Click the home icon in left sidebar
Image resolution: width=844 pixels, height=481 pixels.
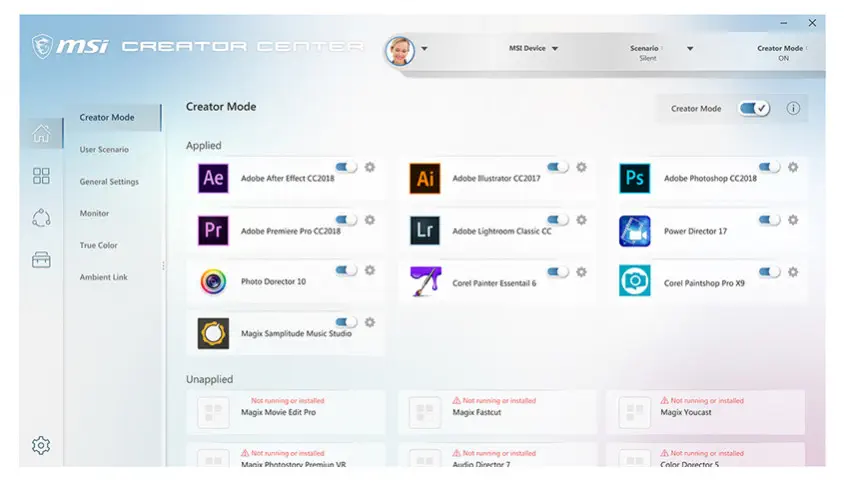pyautogui.click(x=41, y=134)
